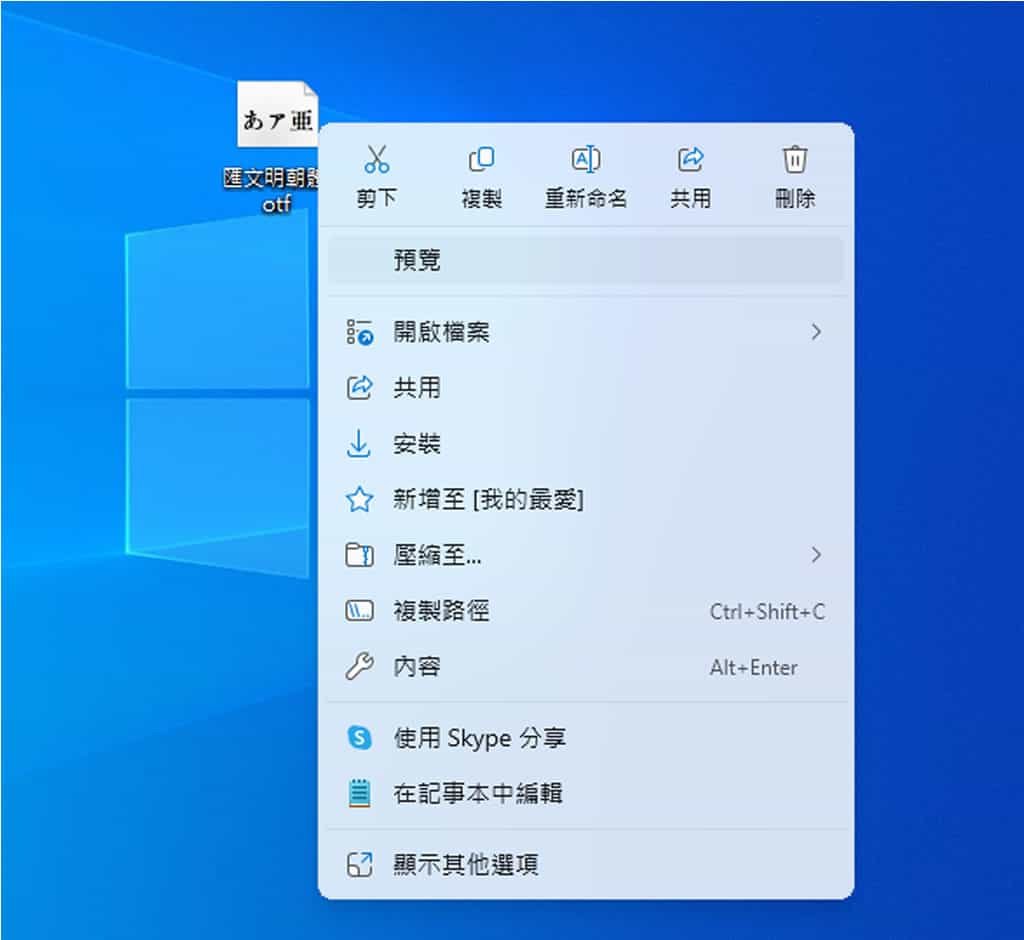The height and width of the screenshot is (940, 1024).
Task: Click the 顯示其他選項 expand icon
Action: pyautogui.click(x=359, y=864)
